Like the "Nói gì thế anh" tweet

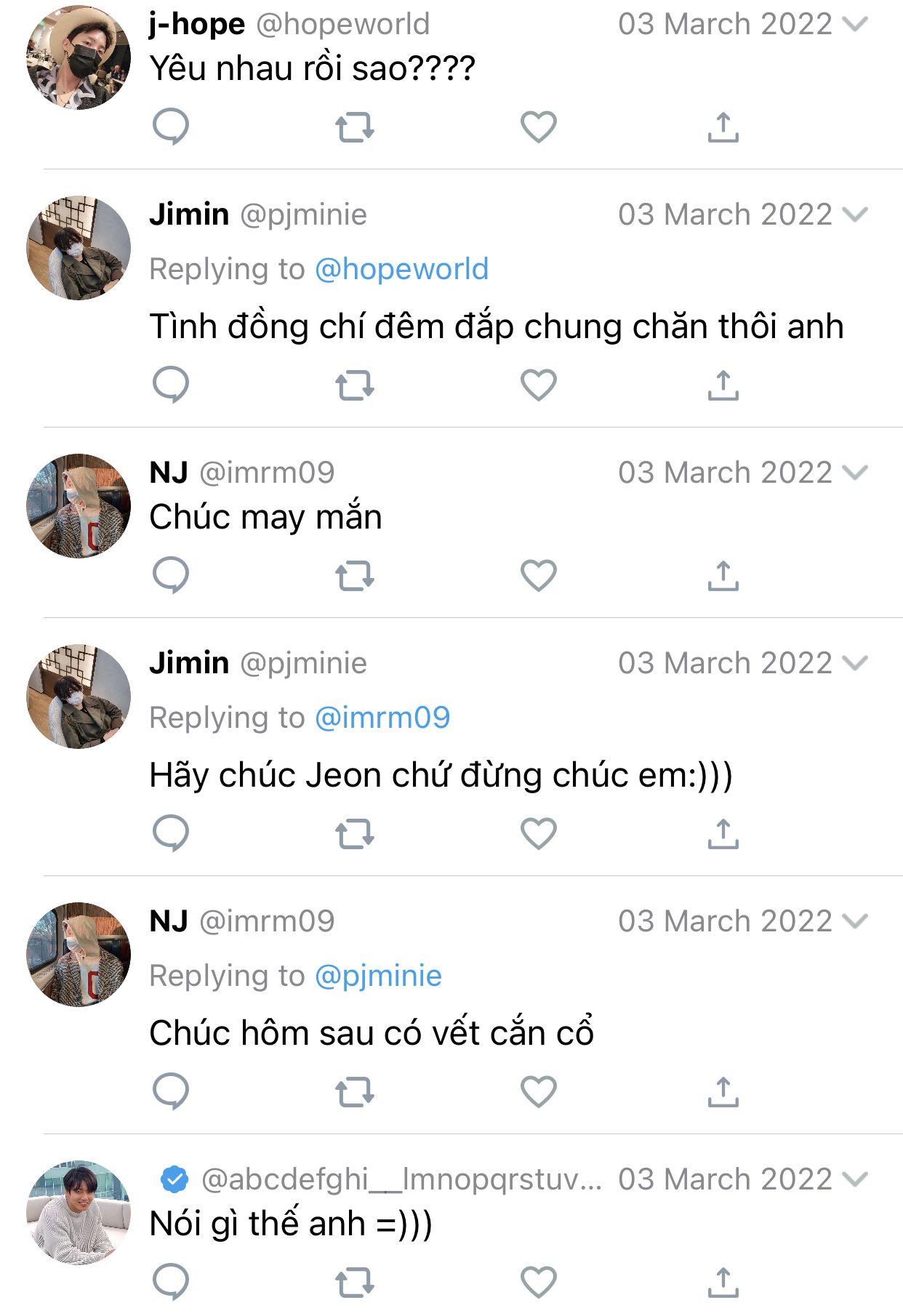[539, 1283]
